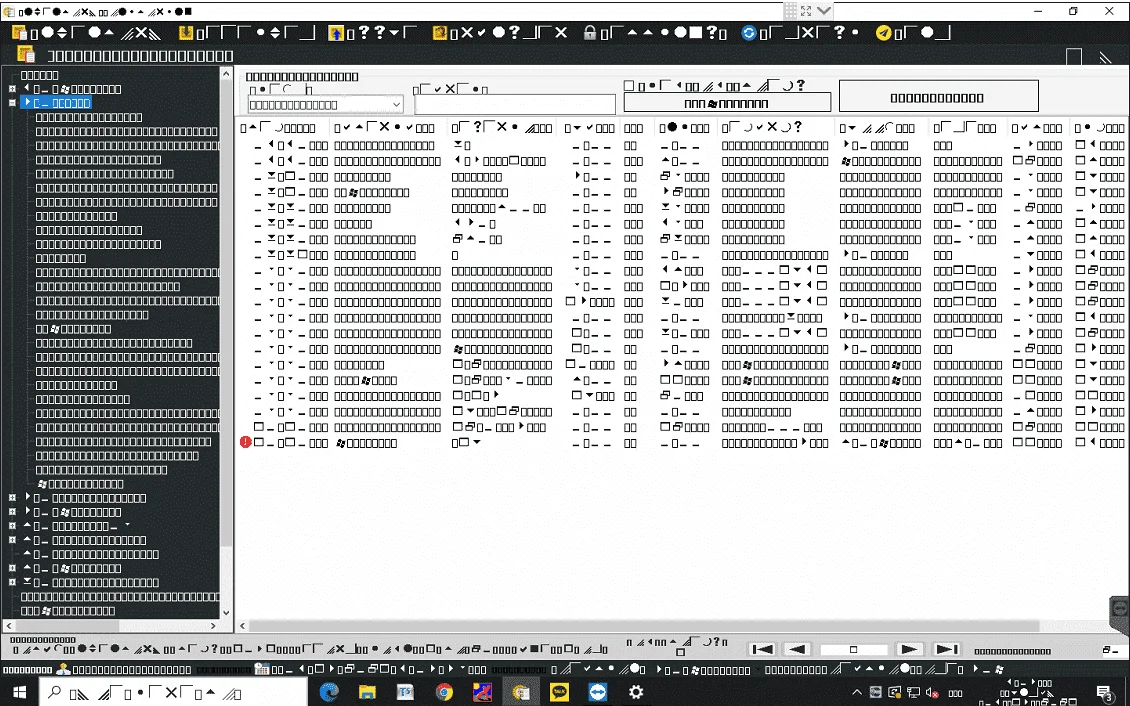
Task: Open the menu with the padlock icon
Action: tap(655, 33)
